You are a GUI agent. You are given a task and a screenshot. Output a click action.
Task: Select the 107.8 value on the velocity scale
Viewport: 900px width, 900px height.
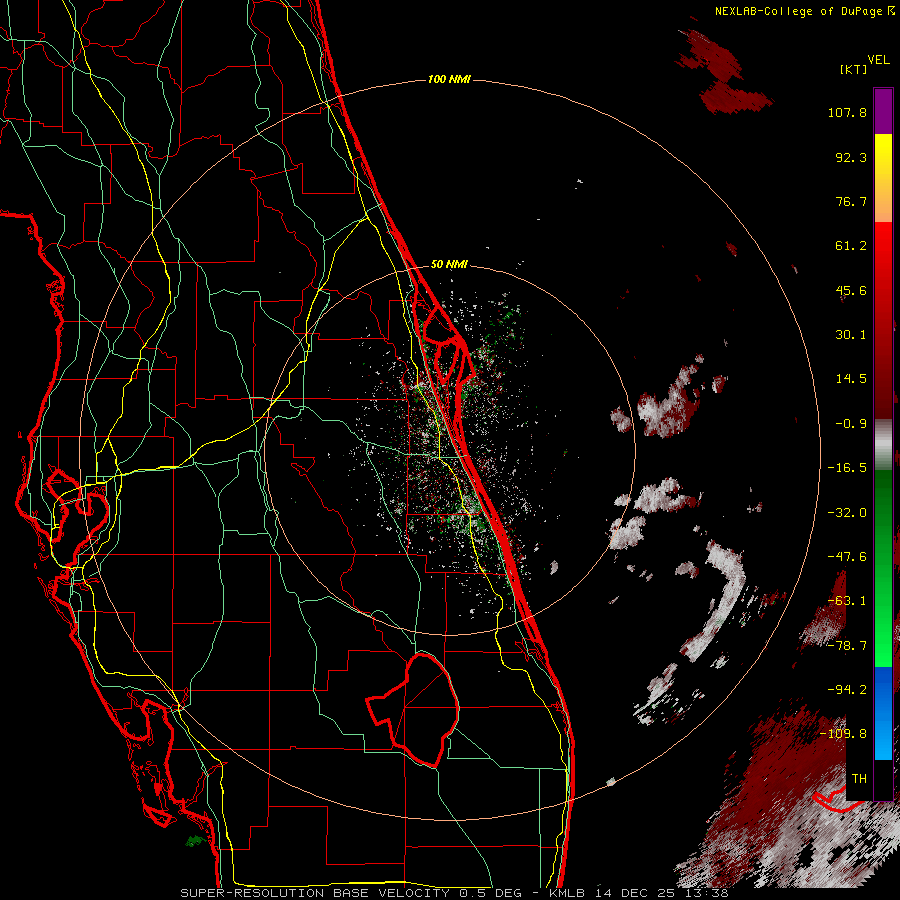tap(847, 112)
